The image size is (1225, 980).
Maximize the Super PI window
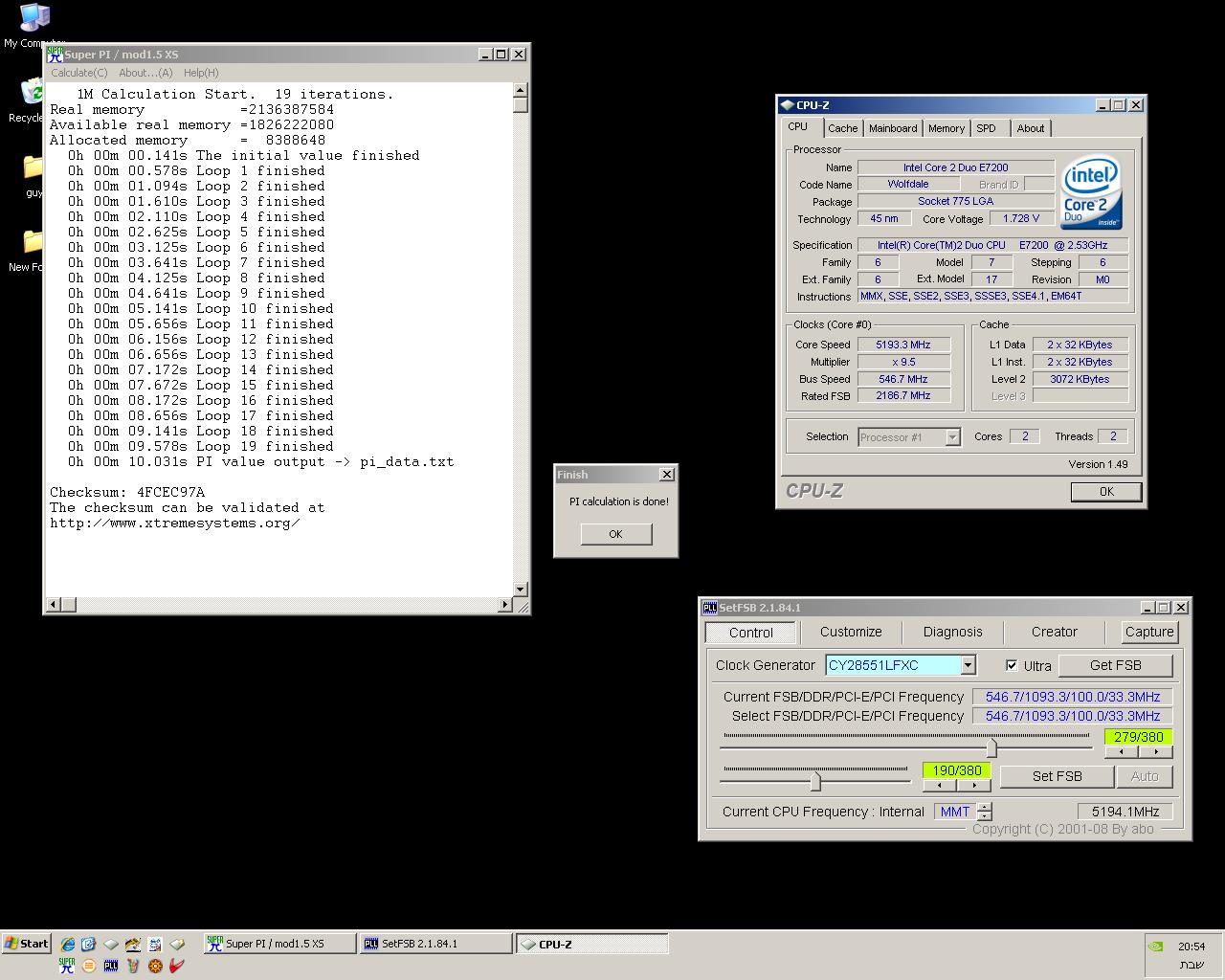[x=501, y=55]
